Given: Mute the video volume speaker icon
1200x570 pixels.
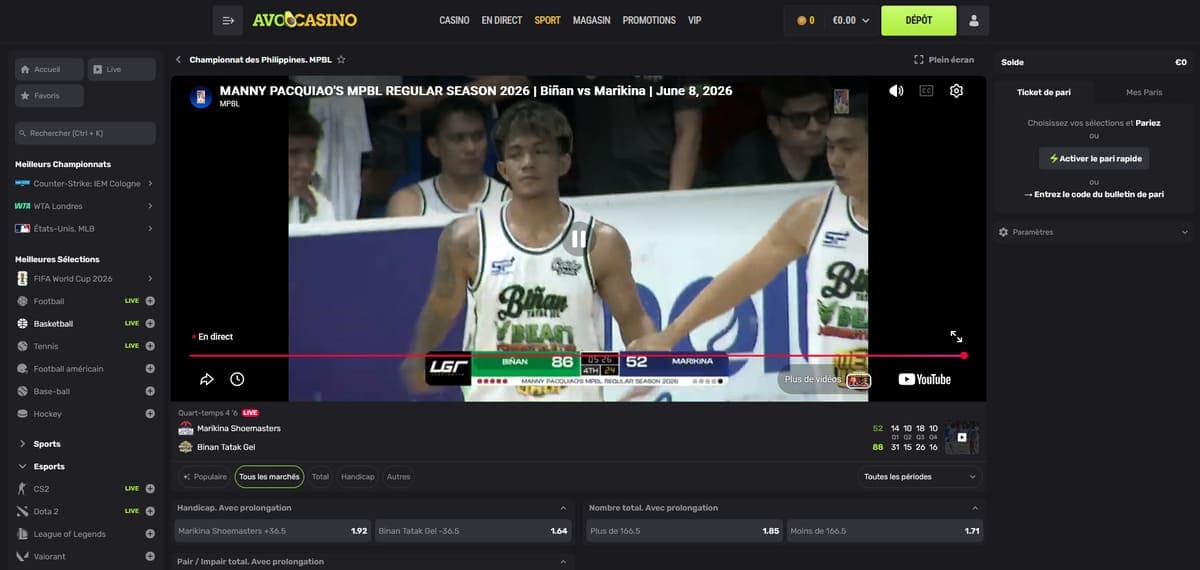Looking at the screenshot, I should click(x=896, y=91).
